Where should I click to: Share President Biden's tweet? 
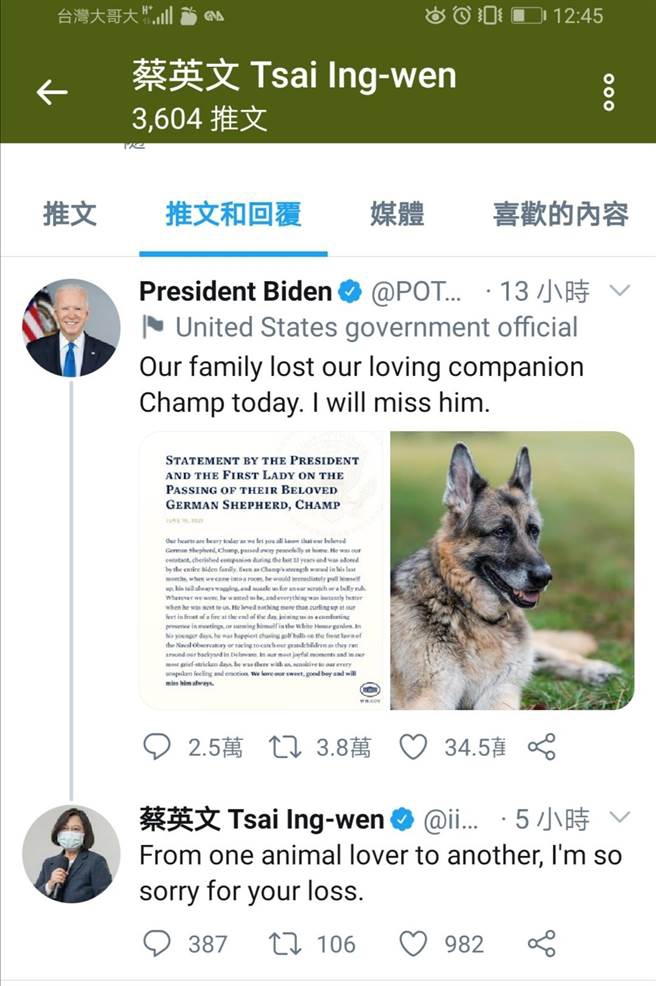[541, 746]
